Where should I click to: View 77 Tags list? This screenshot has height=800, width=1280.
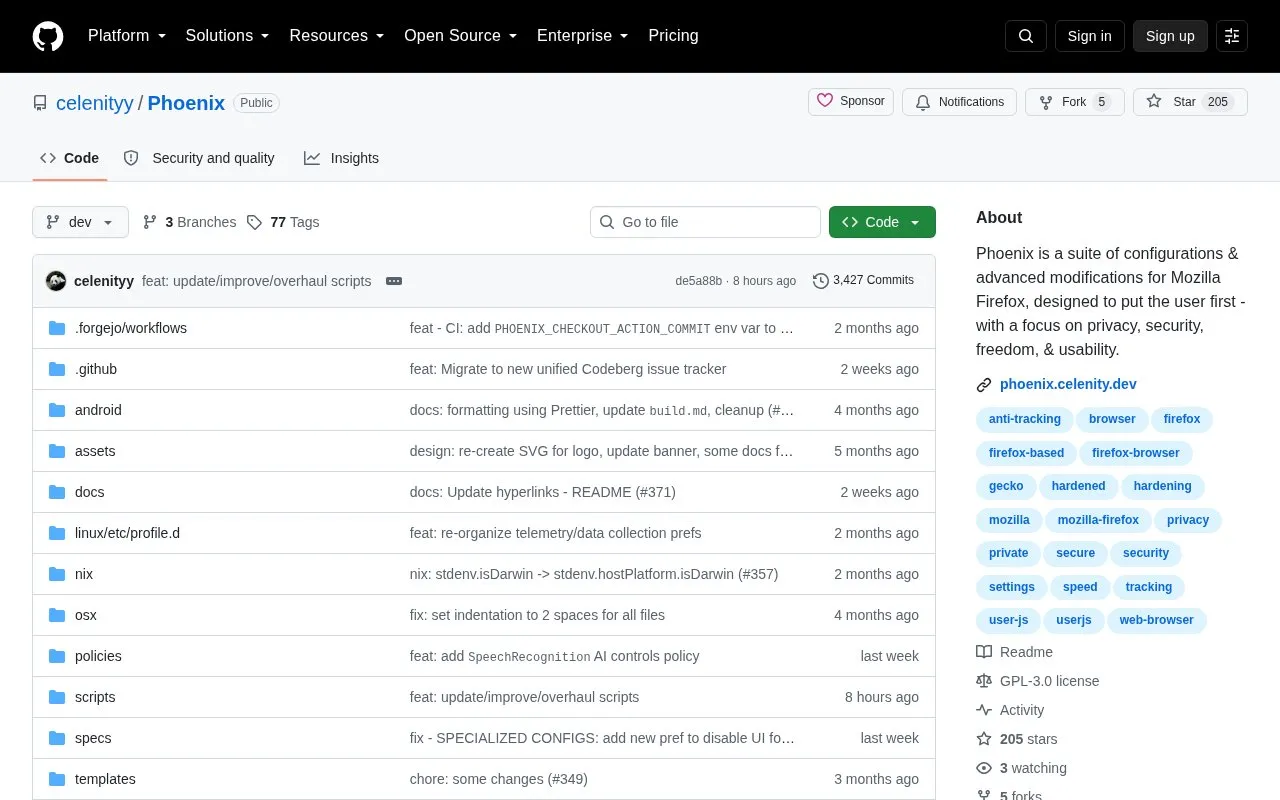coord(283,222)
